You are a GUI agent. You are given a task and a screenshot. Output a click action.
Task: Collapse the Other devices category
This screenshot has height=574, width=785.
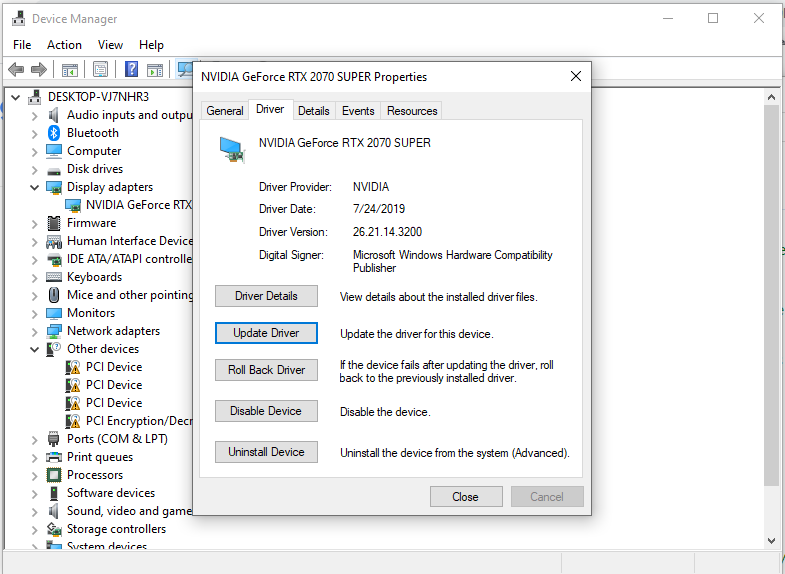click(x=35, y=349)
